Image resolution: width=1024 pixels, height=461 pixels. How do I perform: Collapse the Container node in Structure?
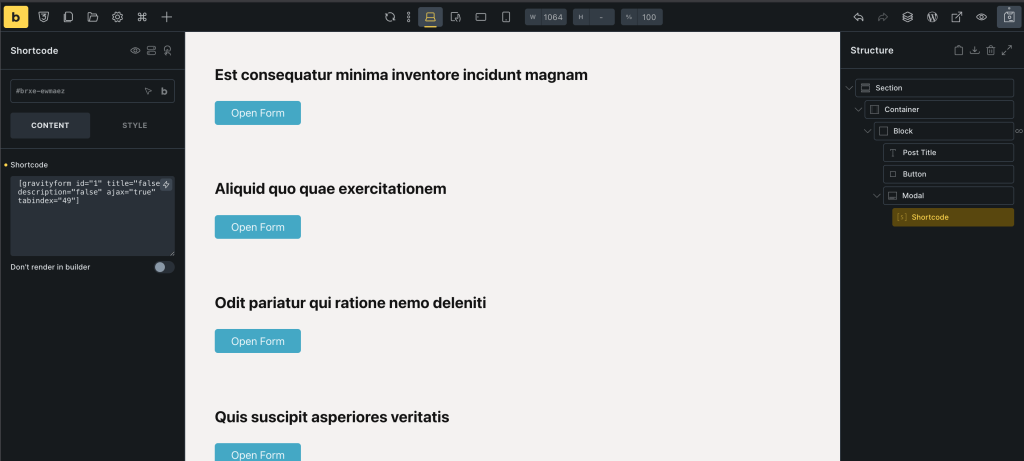(858, 110)
